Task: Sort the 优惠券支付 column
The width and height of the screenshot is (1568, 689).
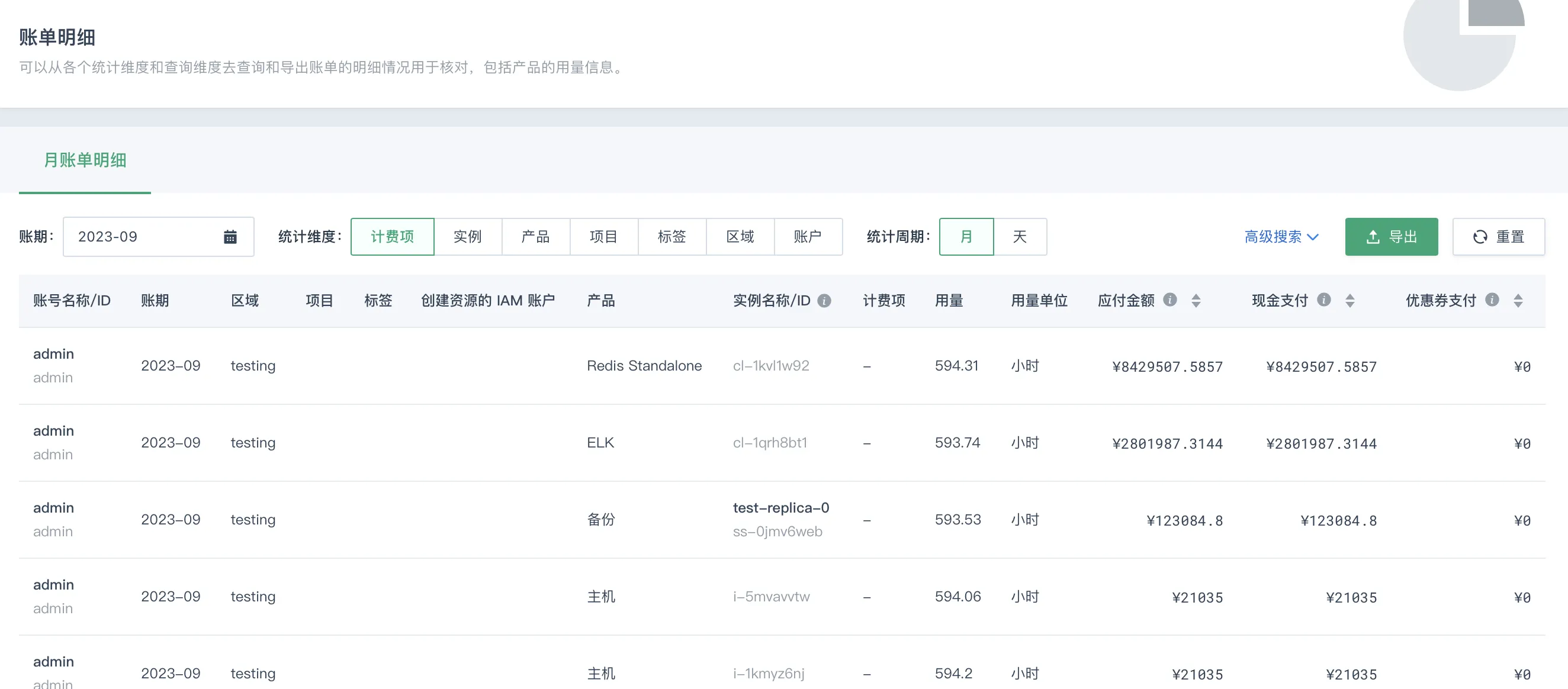Action: (x=1519, y=300)
